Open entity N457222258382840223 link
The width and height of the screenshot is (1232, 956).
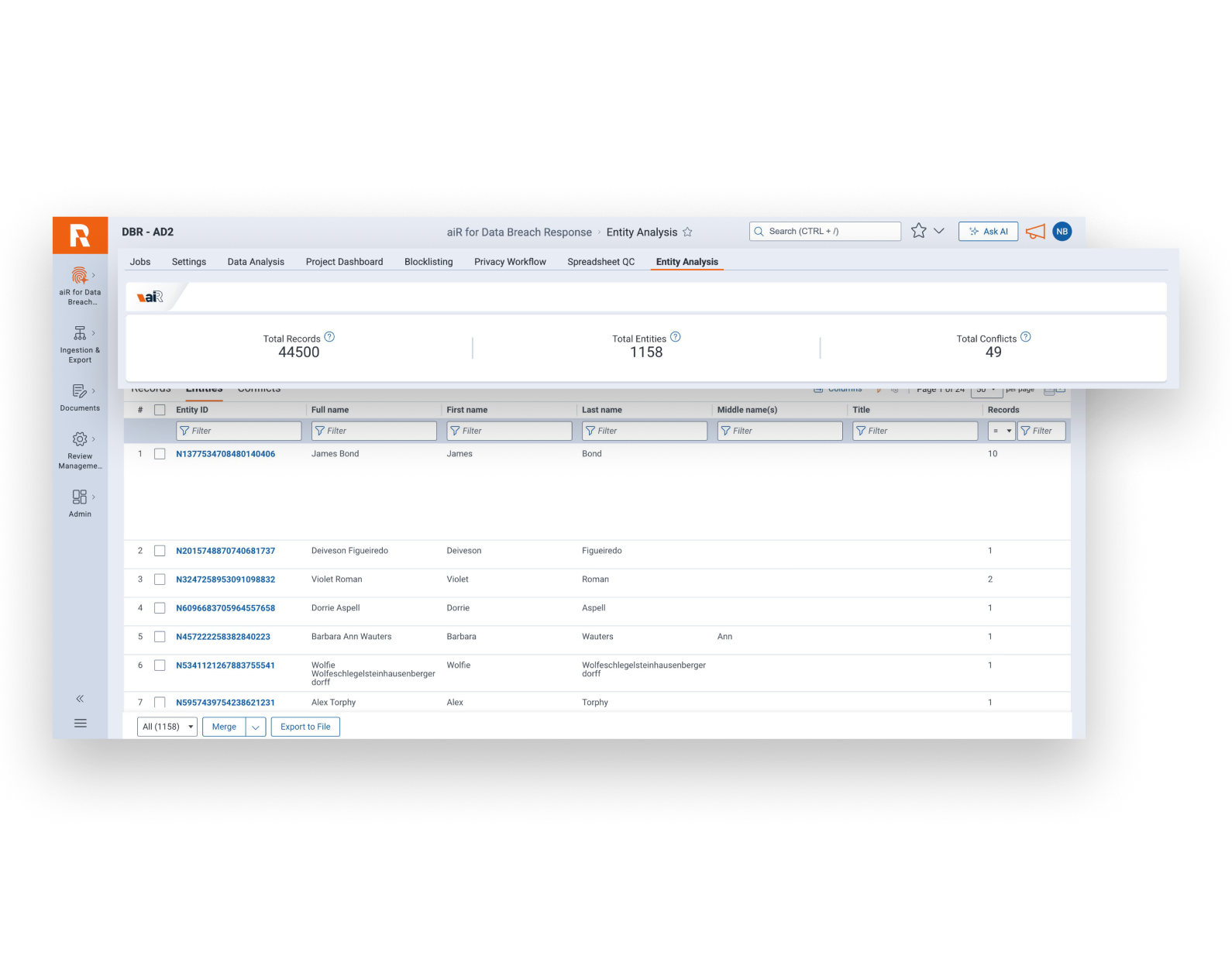point(223,637)
